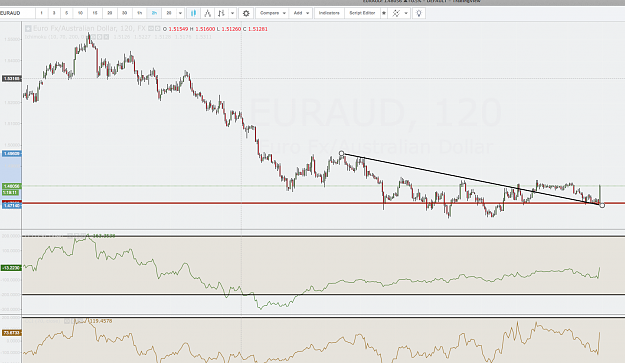Click the Add button
This screenshot has width=625, height=363.
[x=298, y=13]
